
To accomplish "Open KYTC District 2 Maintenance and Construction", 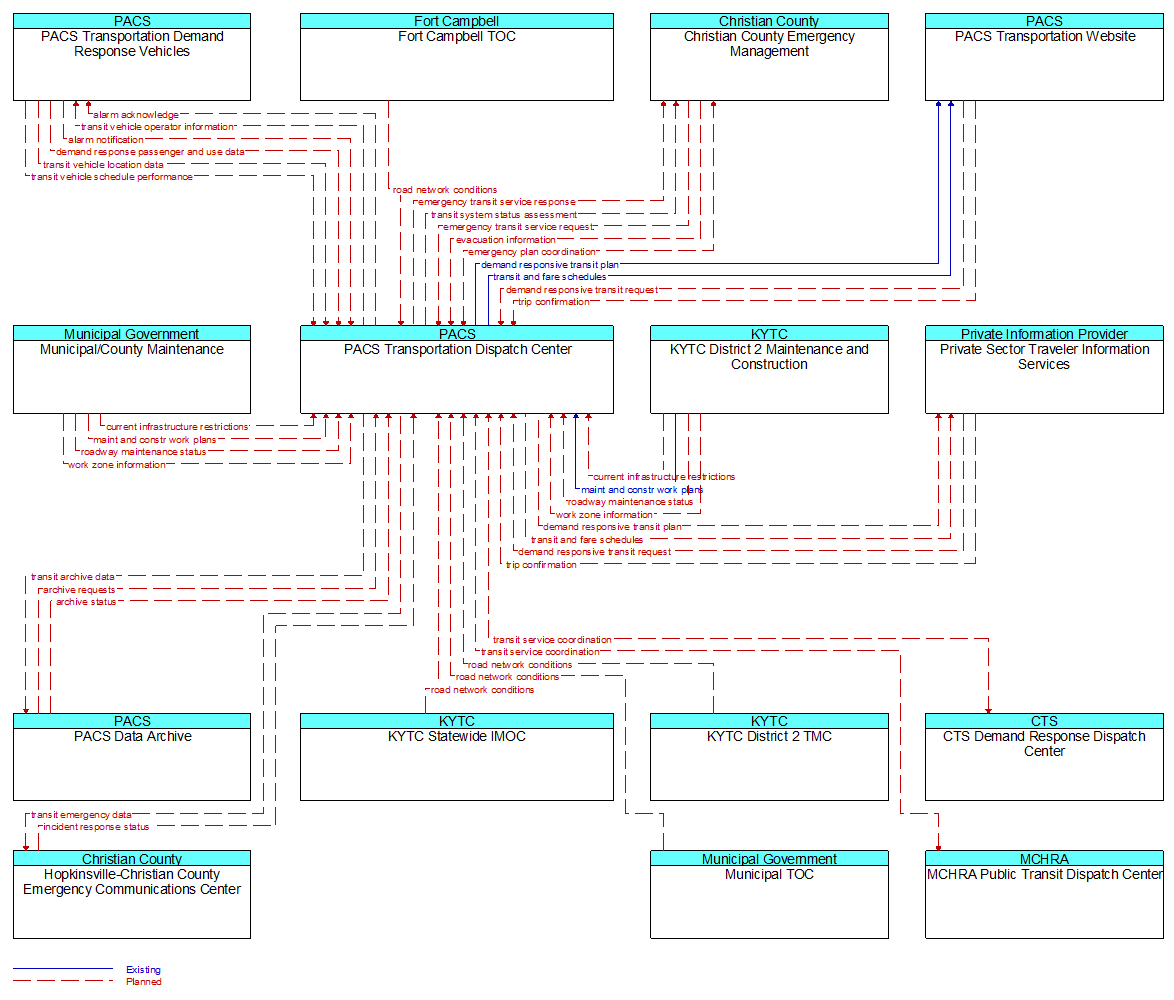I will (769, 370).
